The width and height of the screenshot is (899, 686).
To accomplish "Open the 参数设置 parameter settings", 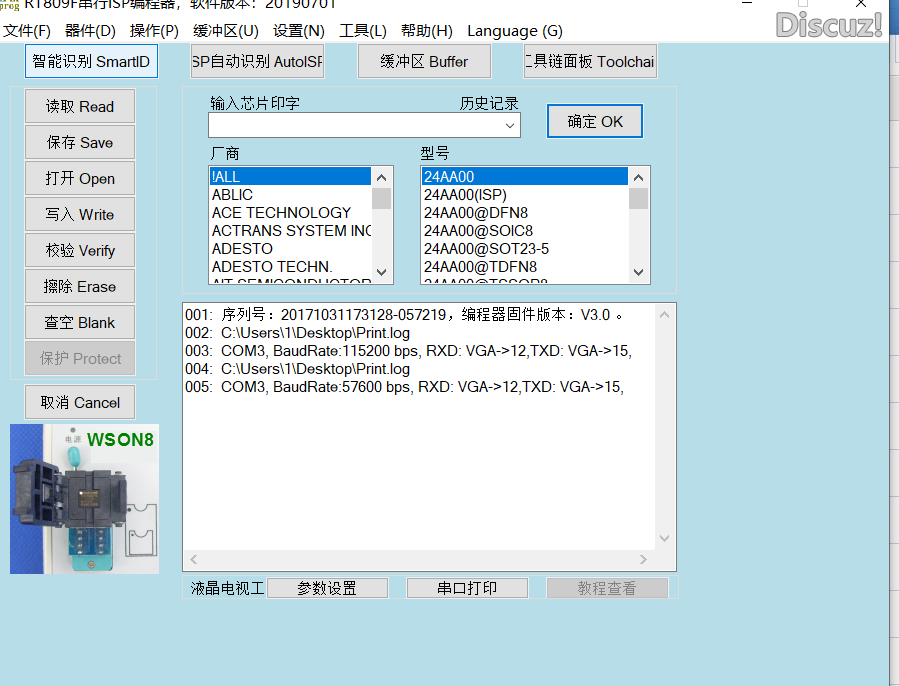I will tap(327, 587).
